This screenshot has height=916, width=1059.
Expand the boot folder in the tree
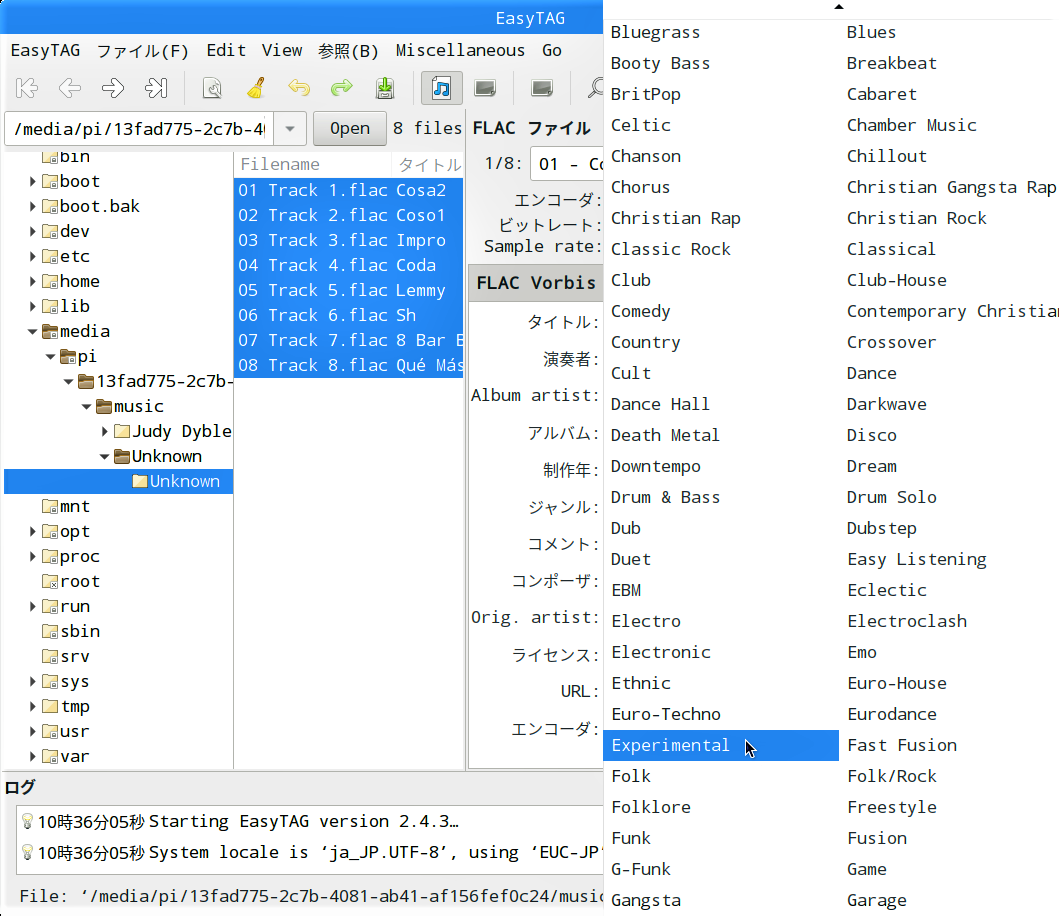[x=32, y=181]
